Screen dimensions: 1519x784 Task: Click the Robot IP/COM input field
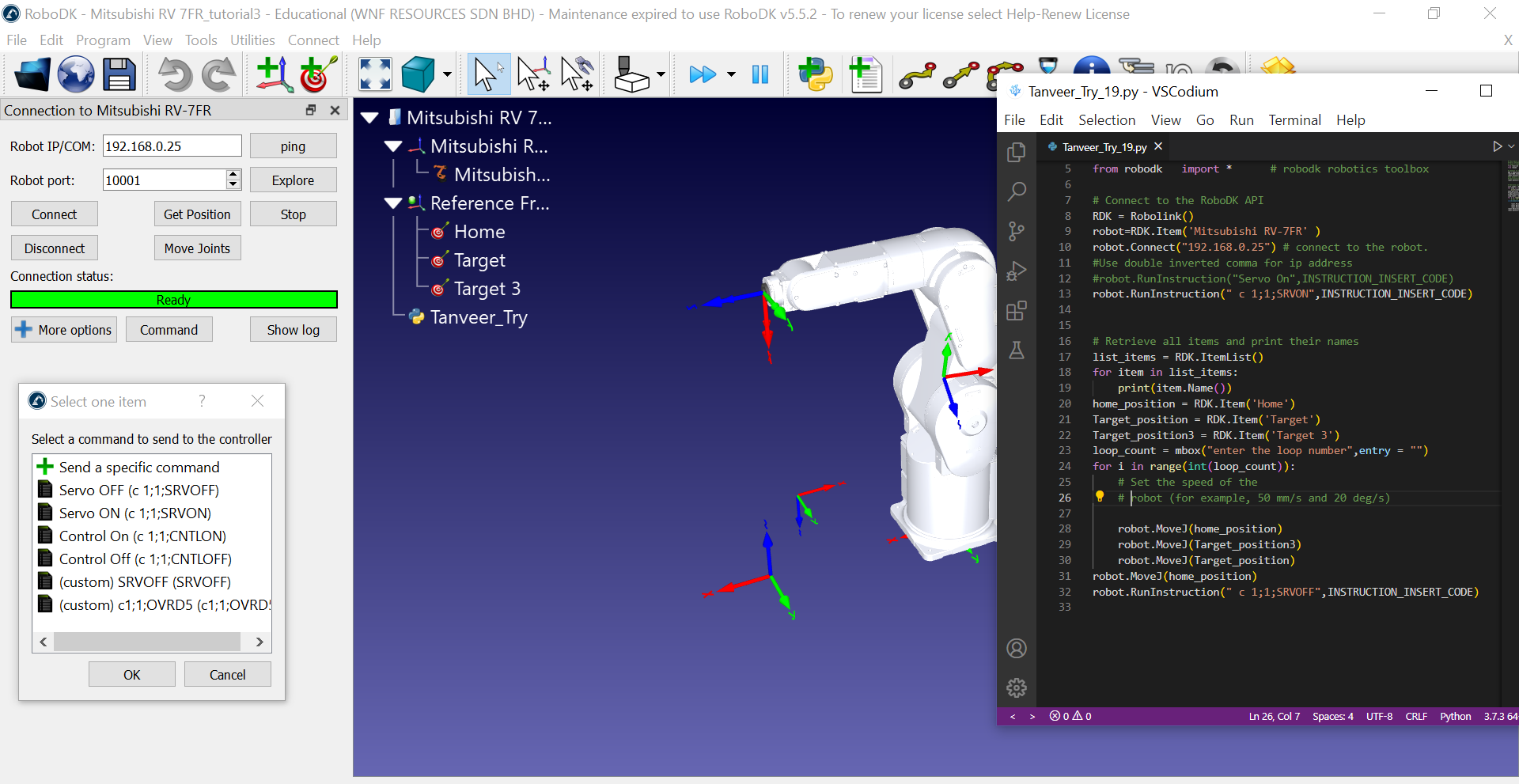(172, 146)
